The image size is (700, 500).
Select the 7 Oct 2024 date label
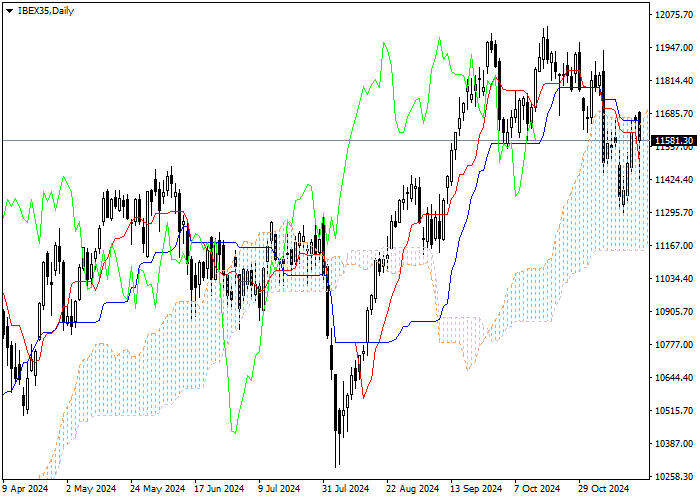pyautogui.click(x=537, y=489)
